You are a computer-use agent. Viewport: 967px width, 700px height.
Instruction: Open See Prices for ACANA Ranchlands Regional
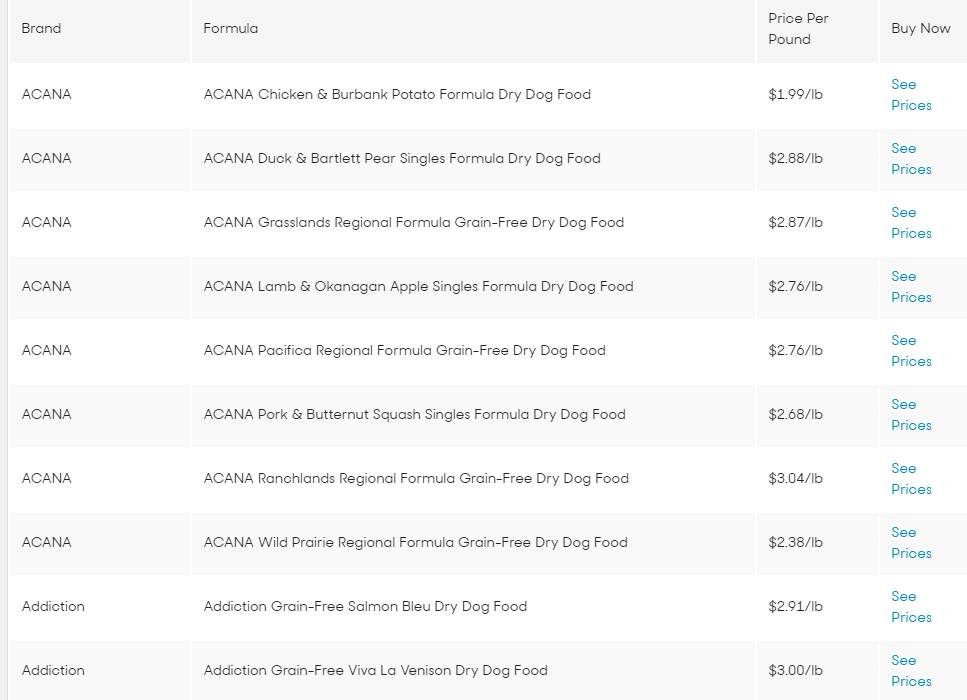910,479
